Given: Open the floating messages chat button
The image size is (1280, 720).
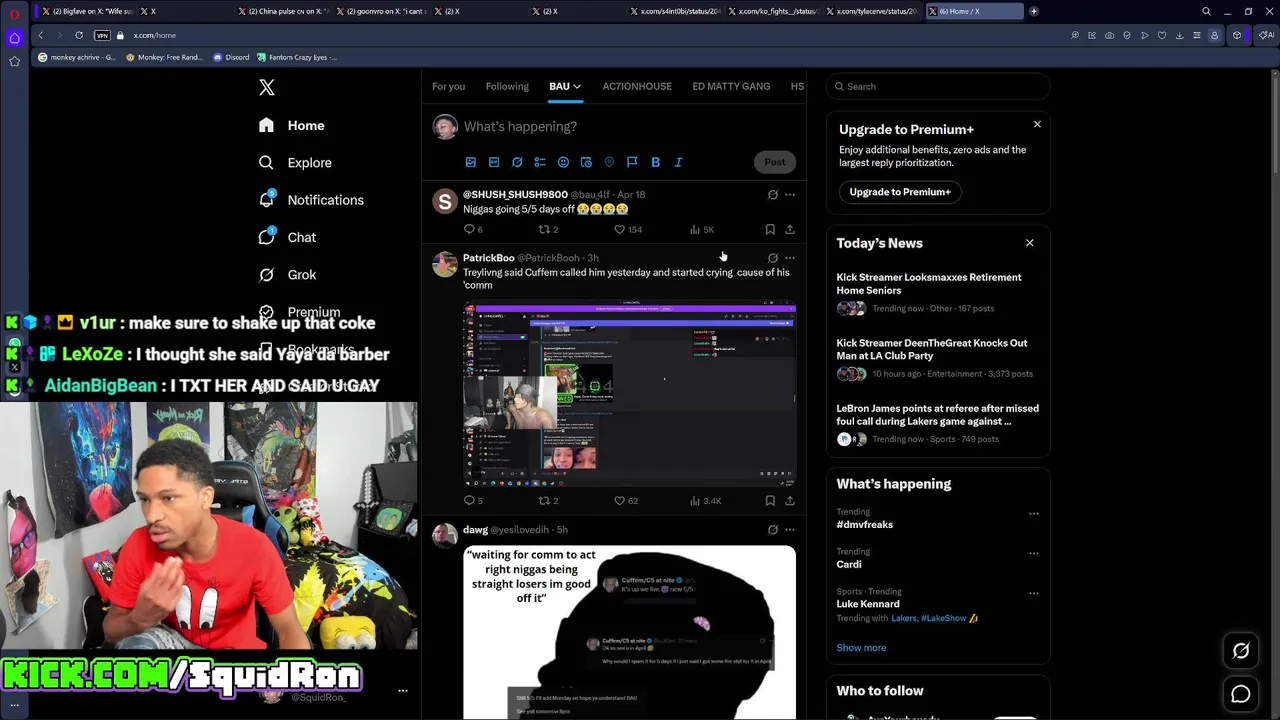Looking at the screenshot, I should pos(1241,694).
